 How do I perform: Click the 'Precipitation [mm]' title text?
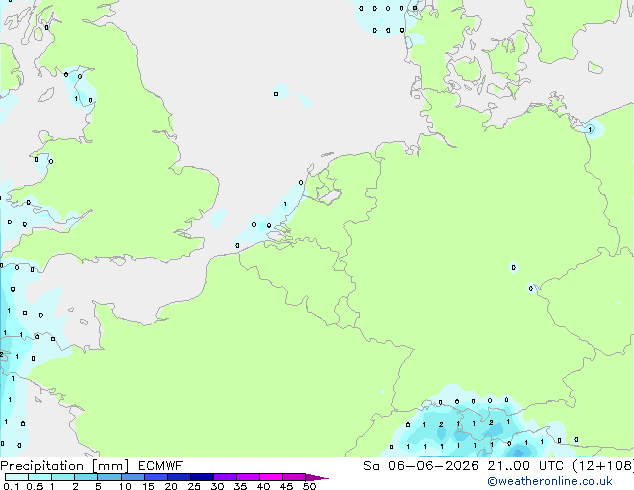65,466
